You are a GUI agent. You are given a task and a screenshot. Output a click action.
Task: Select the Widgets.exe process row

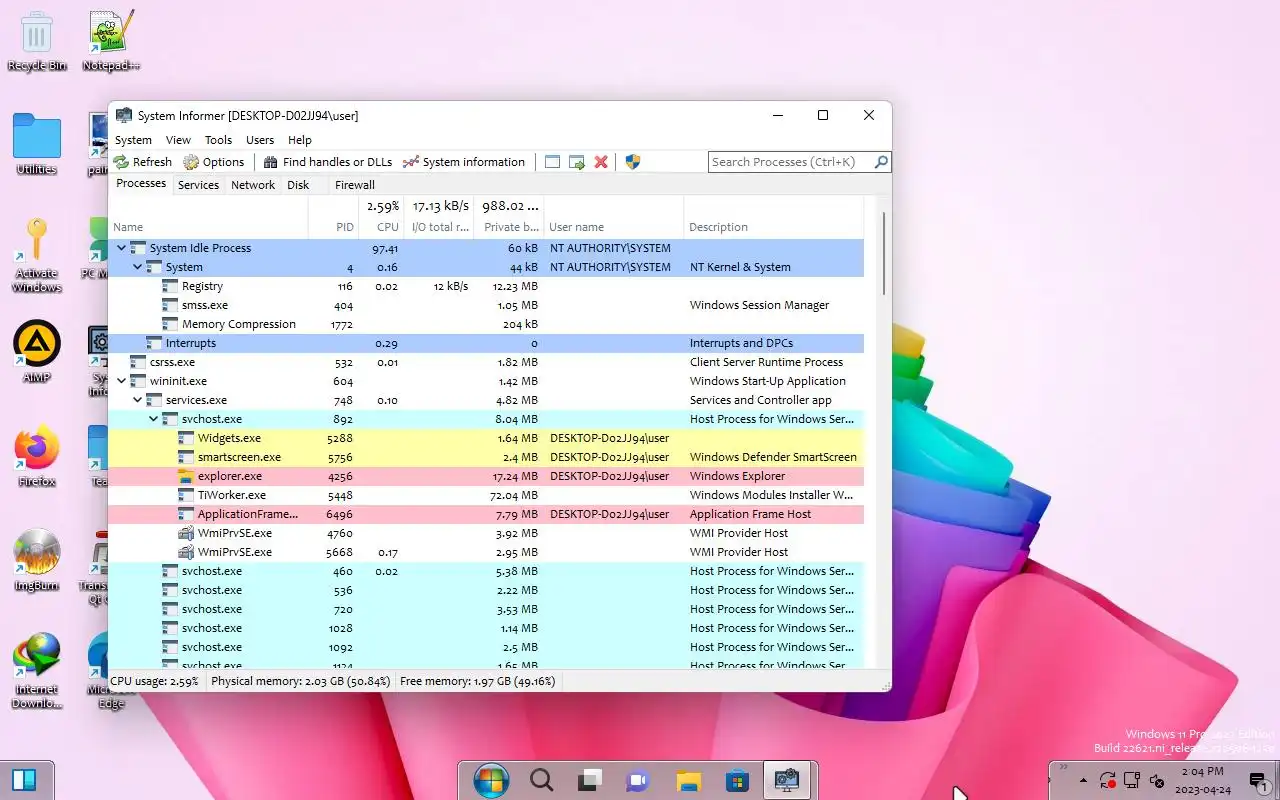point(486,438)
